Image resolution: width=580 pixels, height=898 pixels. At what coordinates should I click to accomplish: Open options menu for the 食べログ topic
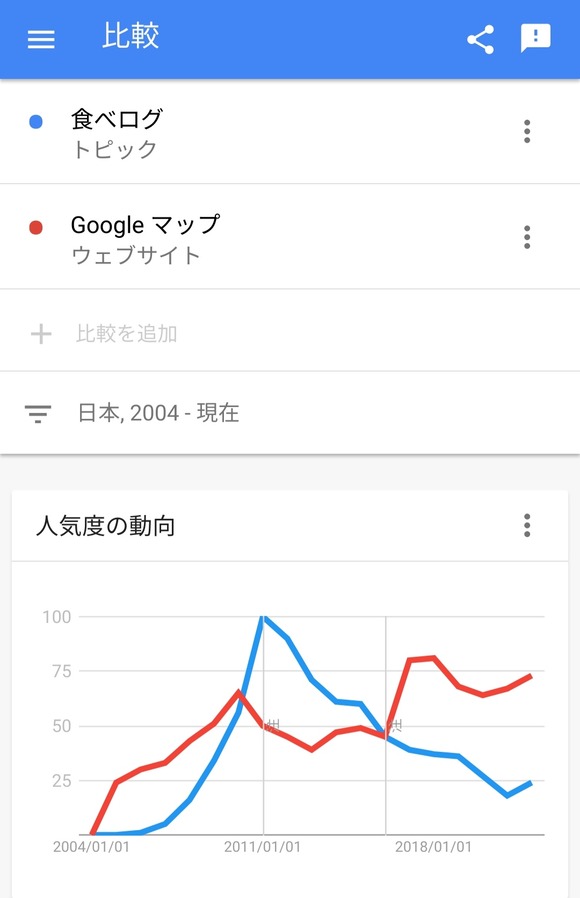coord(527,131)
